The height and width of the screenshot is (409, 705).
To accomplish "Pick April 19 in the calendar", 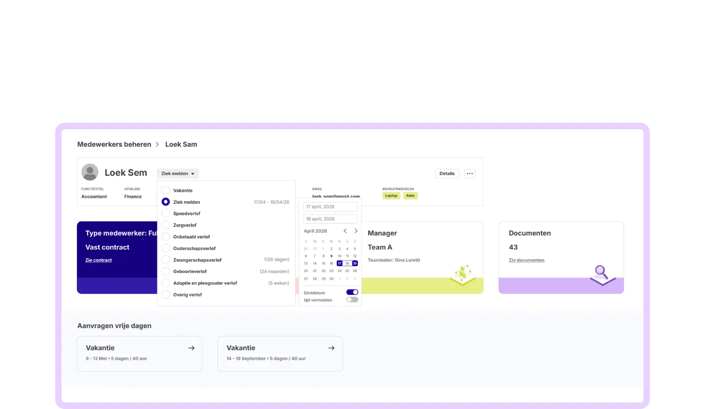I will point(355,263).
